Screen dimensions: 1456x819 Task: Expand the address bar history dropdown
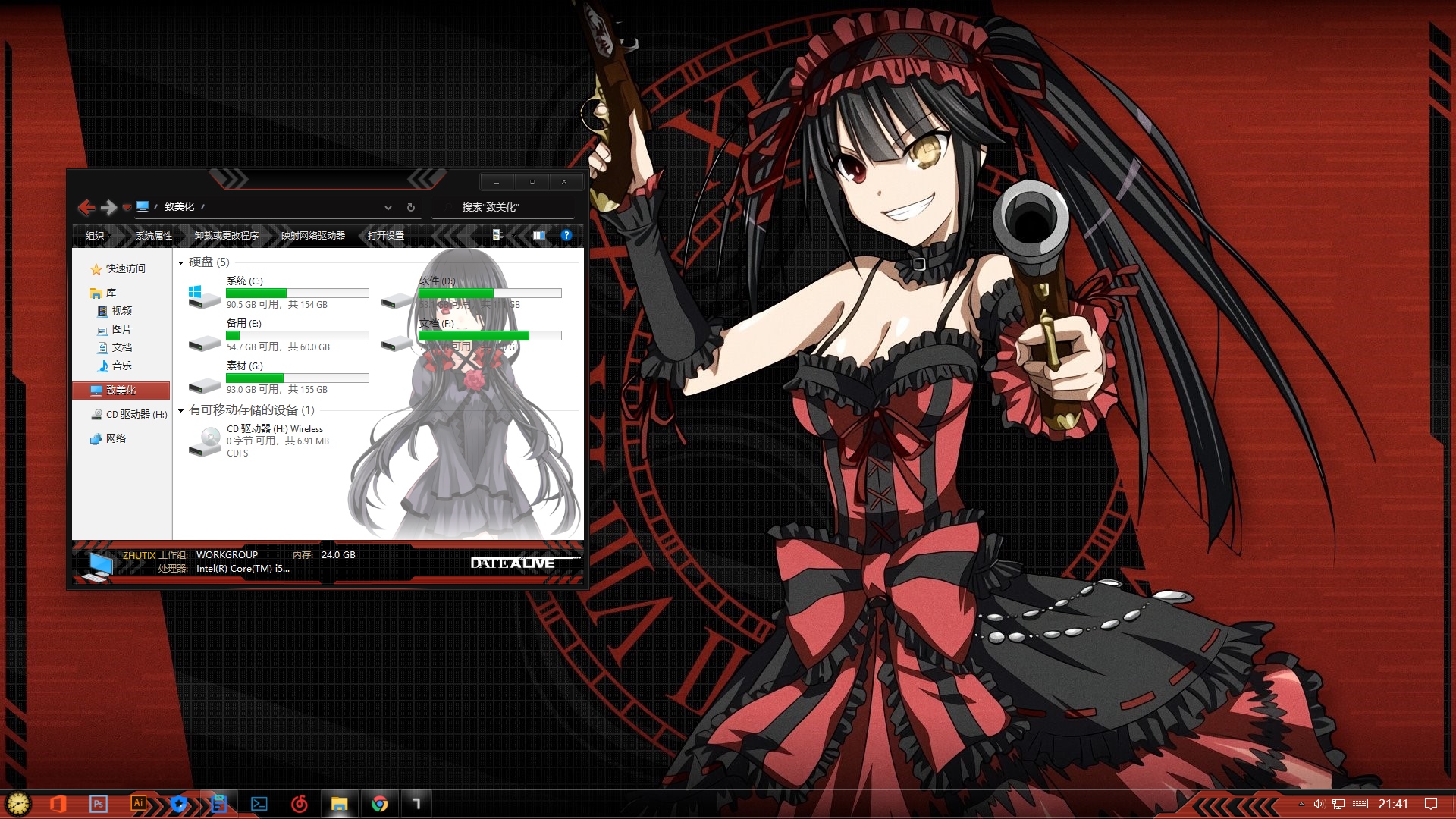(x=388, y=207)
